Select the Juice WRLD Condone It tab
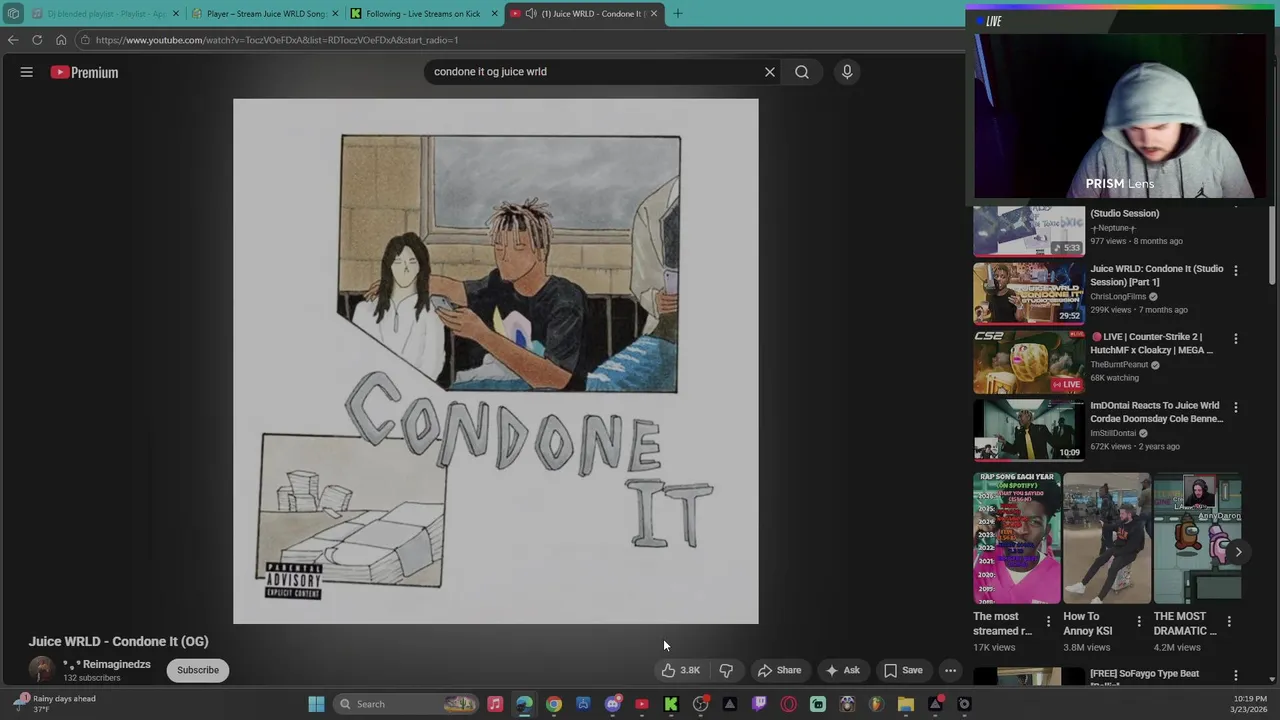 click(x=584, y=14)
